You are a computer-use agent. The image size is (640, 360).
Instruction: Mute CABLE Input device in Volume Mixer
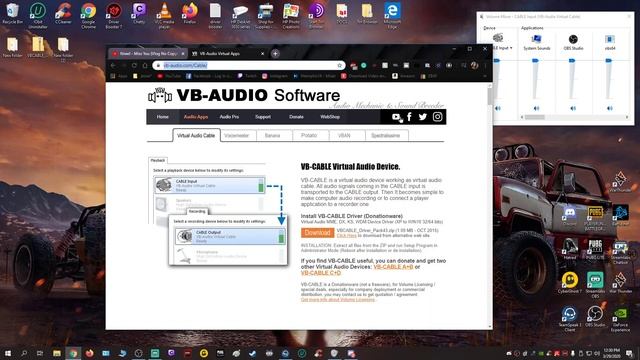498,109
